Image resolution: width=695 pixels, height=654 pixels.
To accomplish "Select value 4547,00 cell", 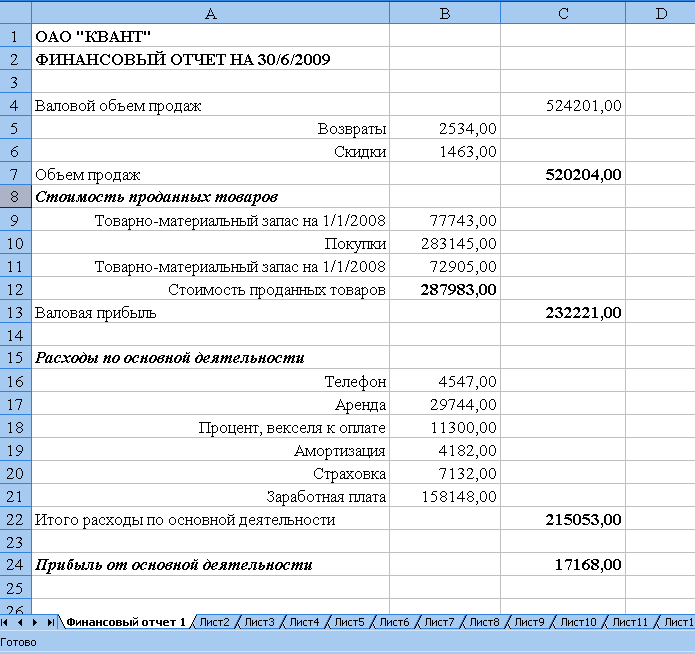I will (445, 381).
